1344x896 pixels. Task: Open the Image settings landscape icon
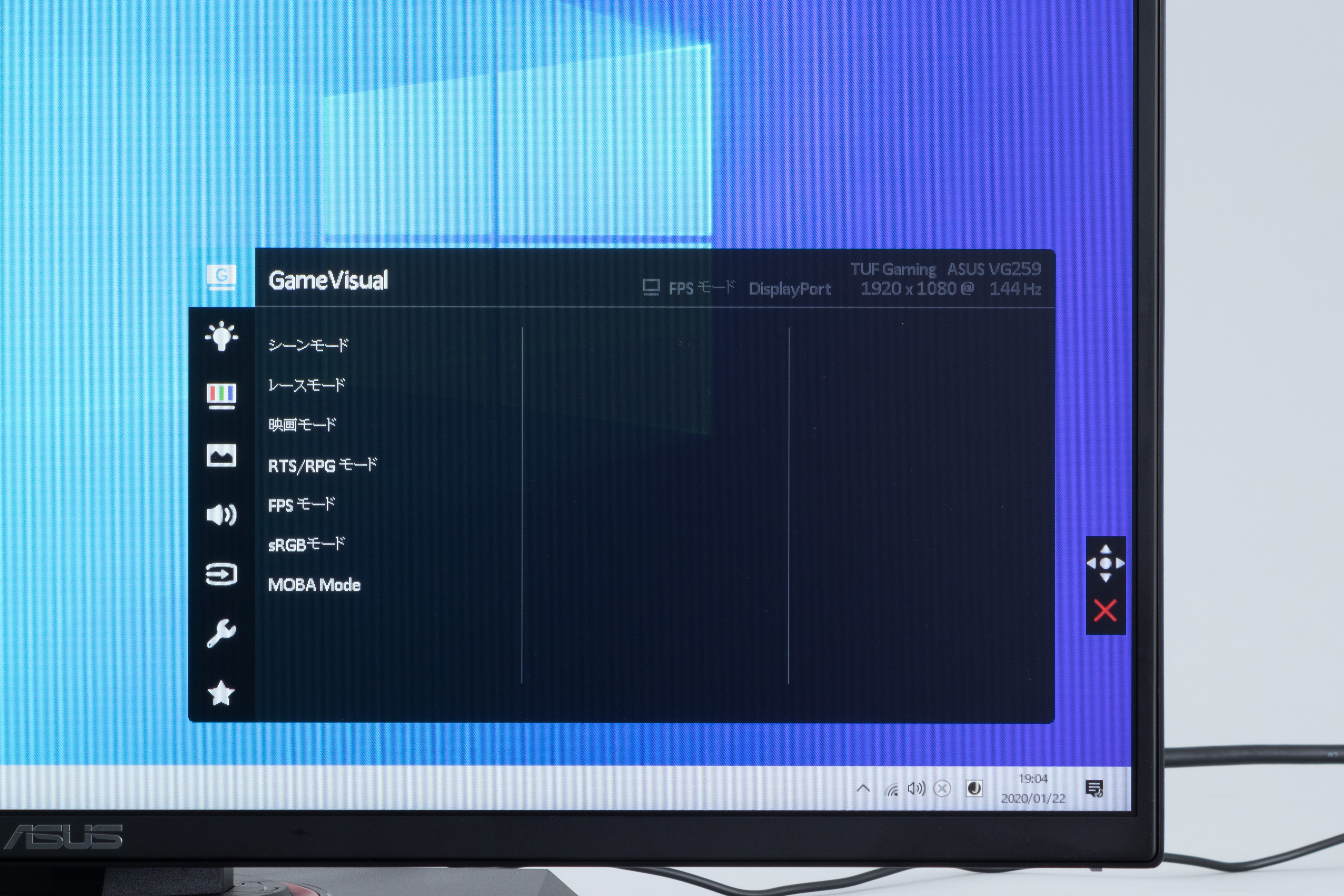tap(221, 455)
